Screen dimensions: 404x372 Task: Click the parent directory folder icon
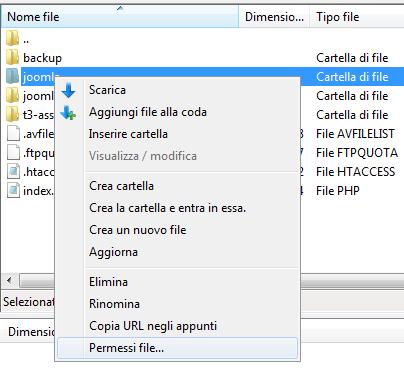tap(13, 39)
